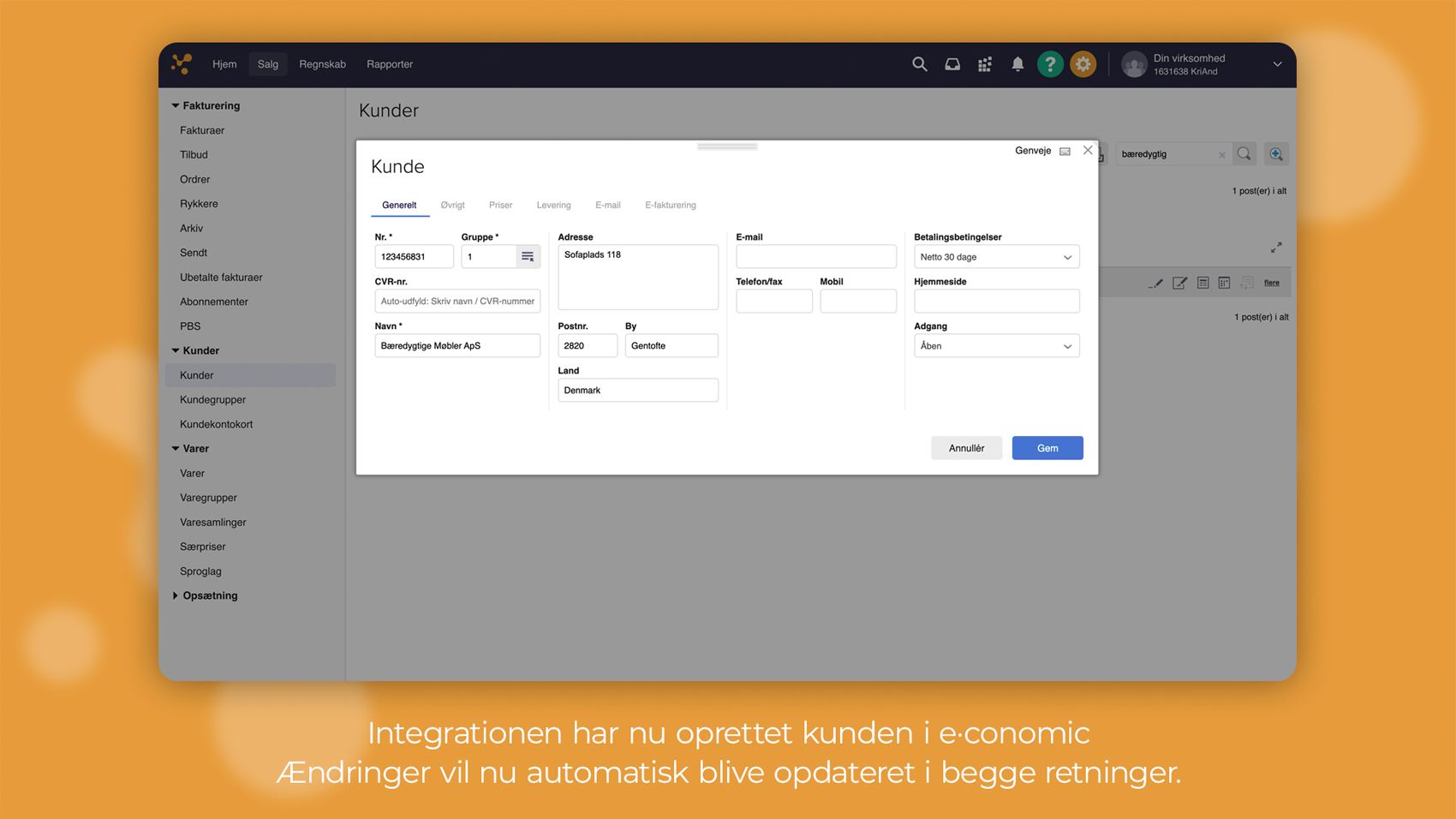Image resolution: width=1456 pixels, height=819 pixels.
Task: Select Kundegrupper in the sidebar
Action: tap(212, 400)
